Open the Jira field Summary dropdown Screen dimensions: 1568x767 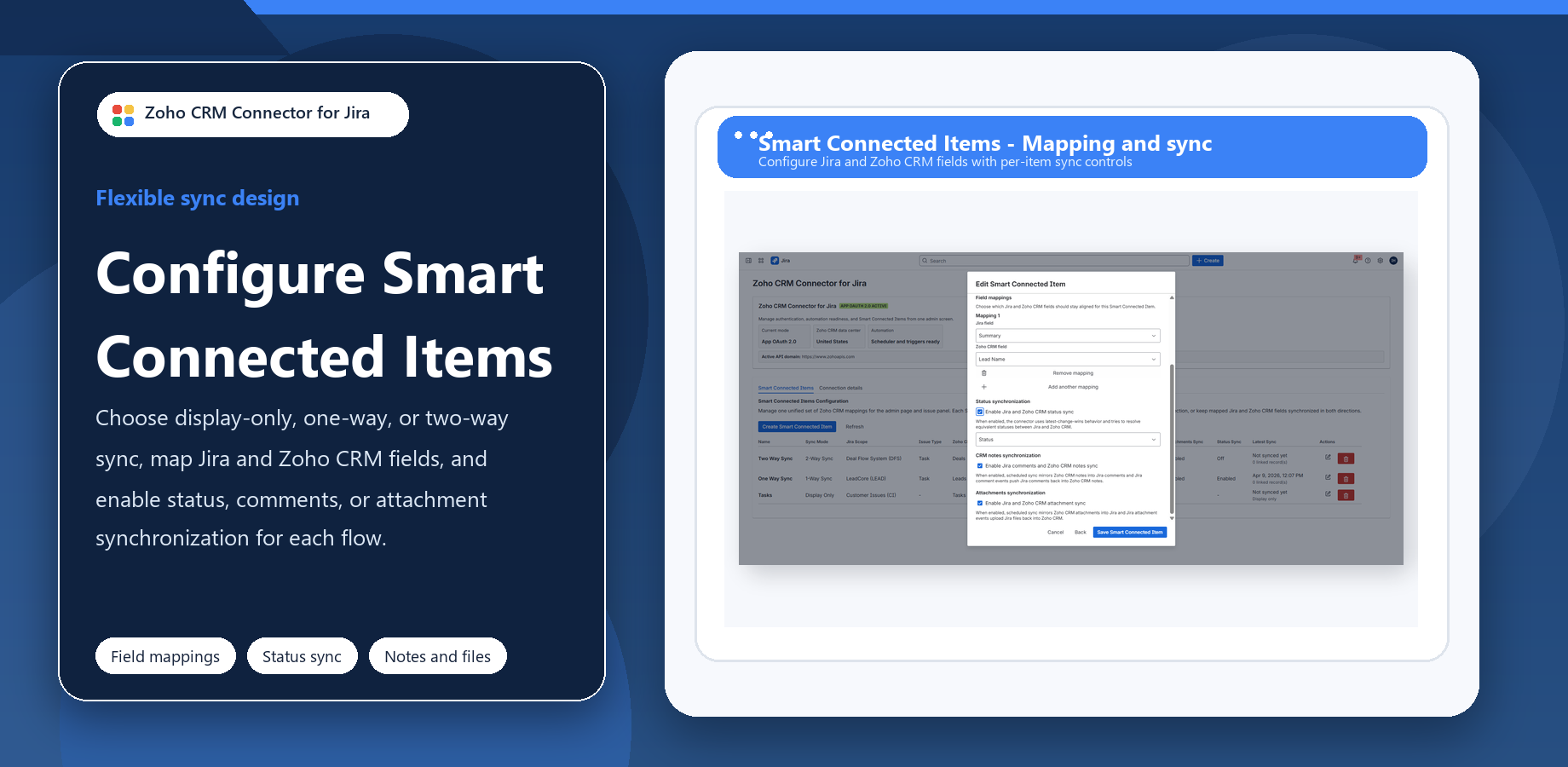click(1068, 335)
